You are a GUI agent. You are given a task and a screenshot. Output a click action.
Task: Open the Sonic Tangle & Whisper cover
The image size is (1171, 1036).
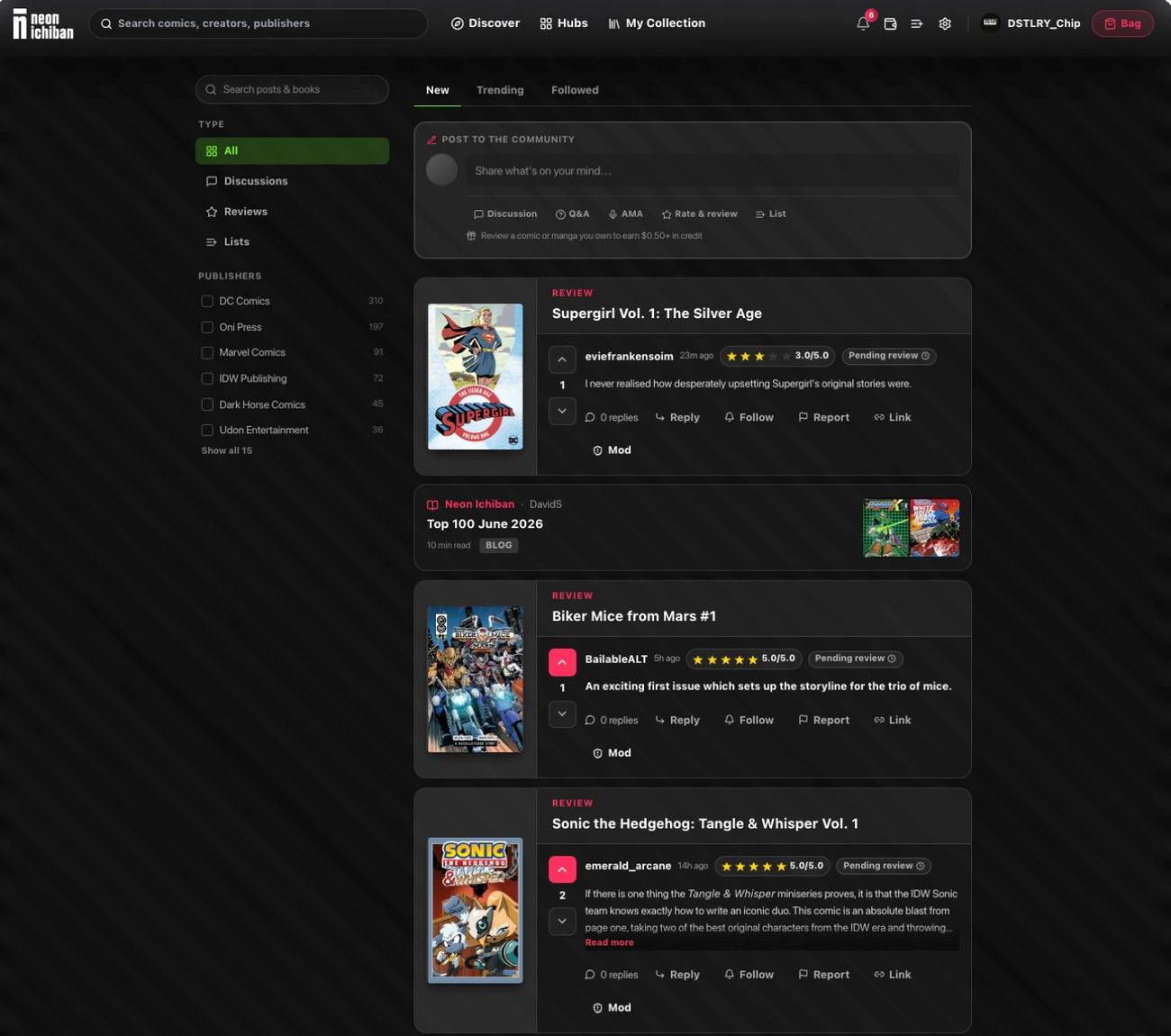click(475, 910)
